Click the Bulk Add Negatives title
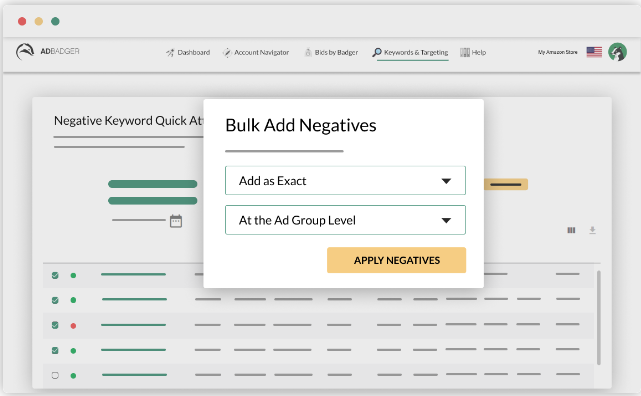Viewport: 641px width, 396px height. point(301,125)
